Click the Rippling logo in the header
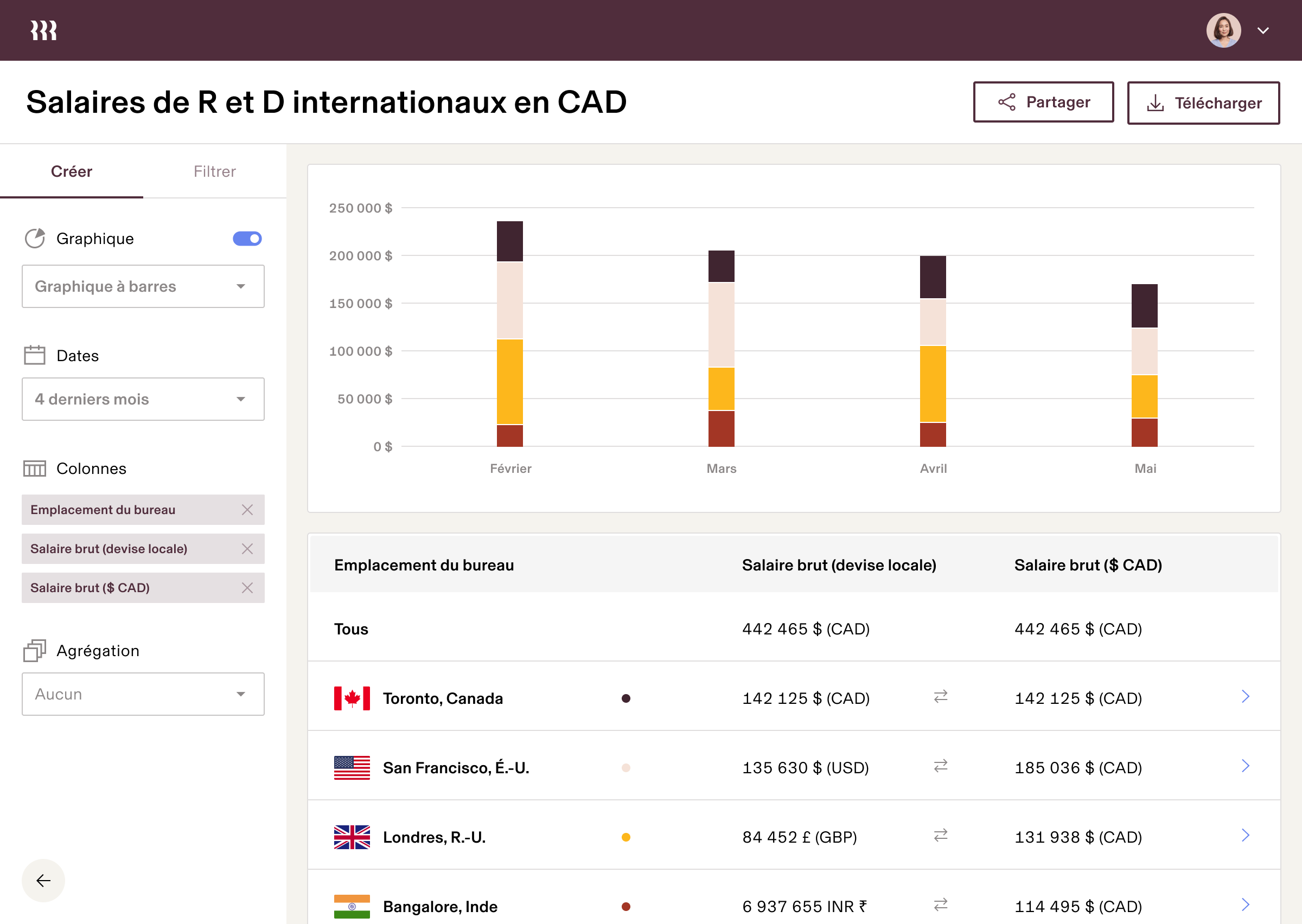The width and height of the screenshot is (1302, 924). coord(43,30)
